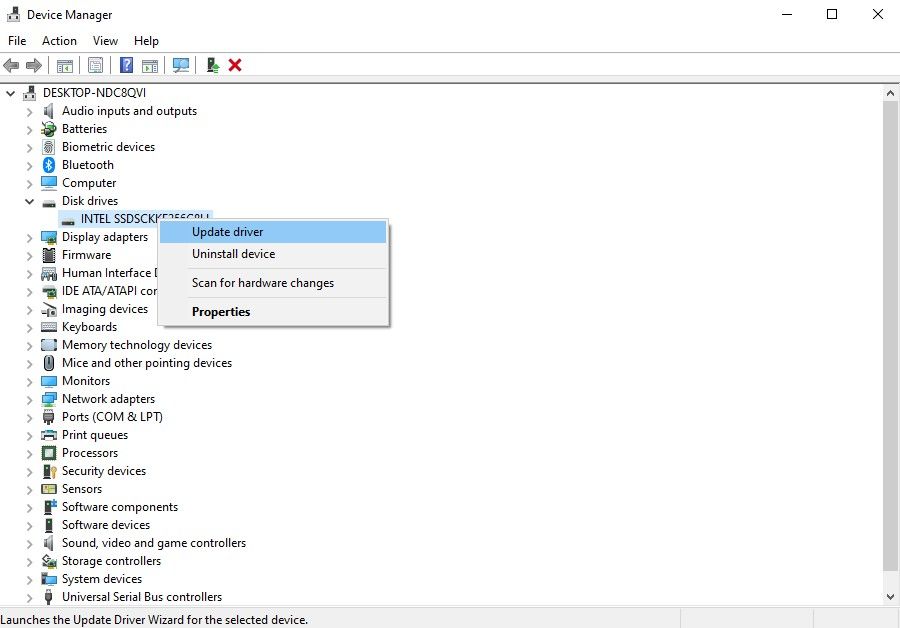900x628 pixels.
Task: Expand the Network adapters category chevron
Action: click(x=29, y=399)
